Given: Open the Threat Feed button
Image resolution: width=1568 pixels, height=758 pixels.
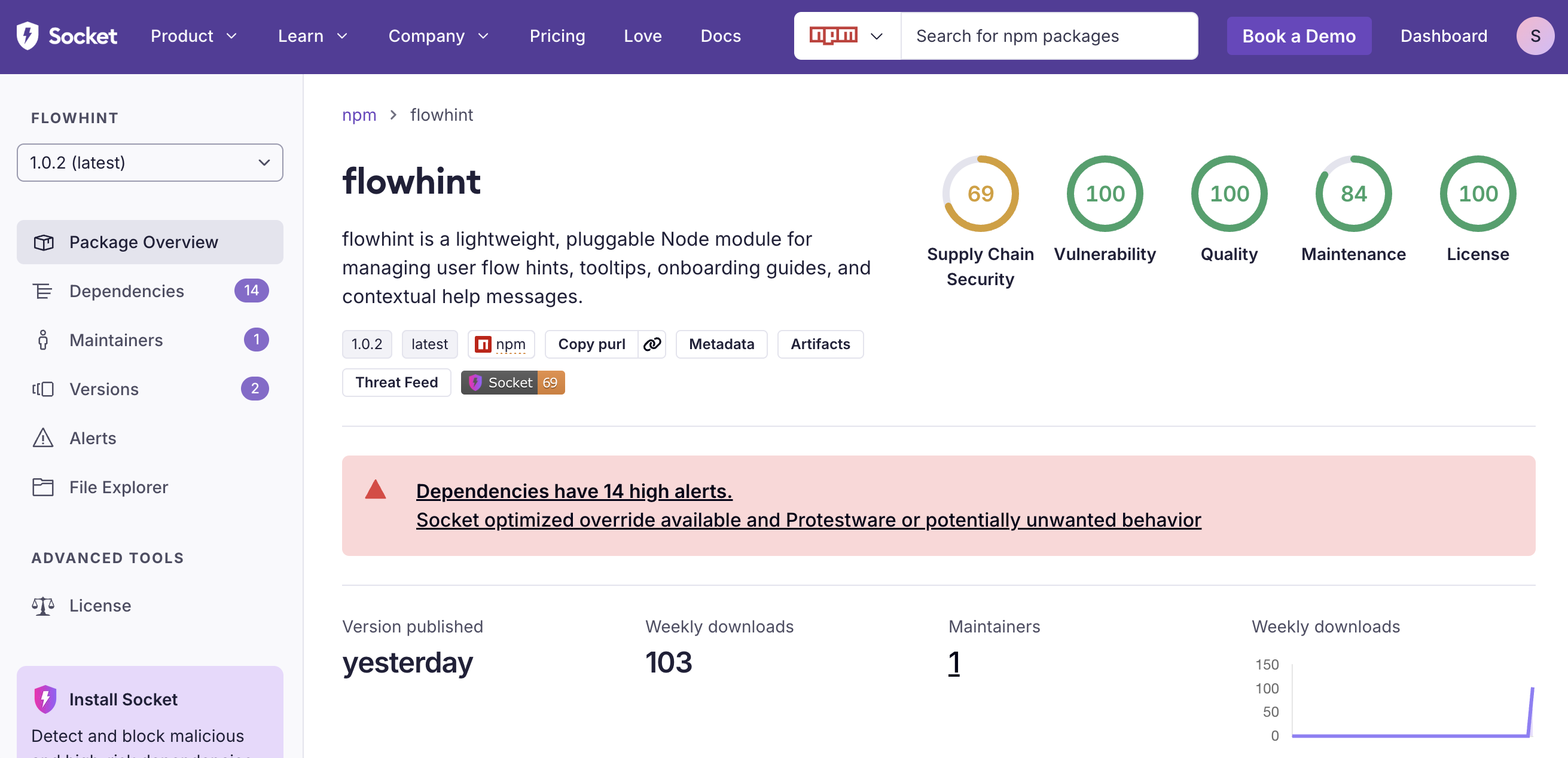Looking at the screenshot, I should [x=396, y=383].
